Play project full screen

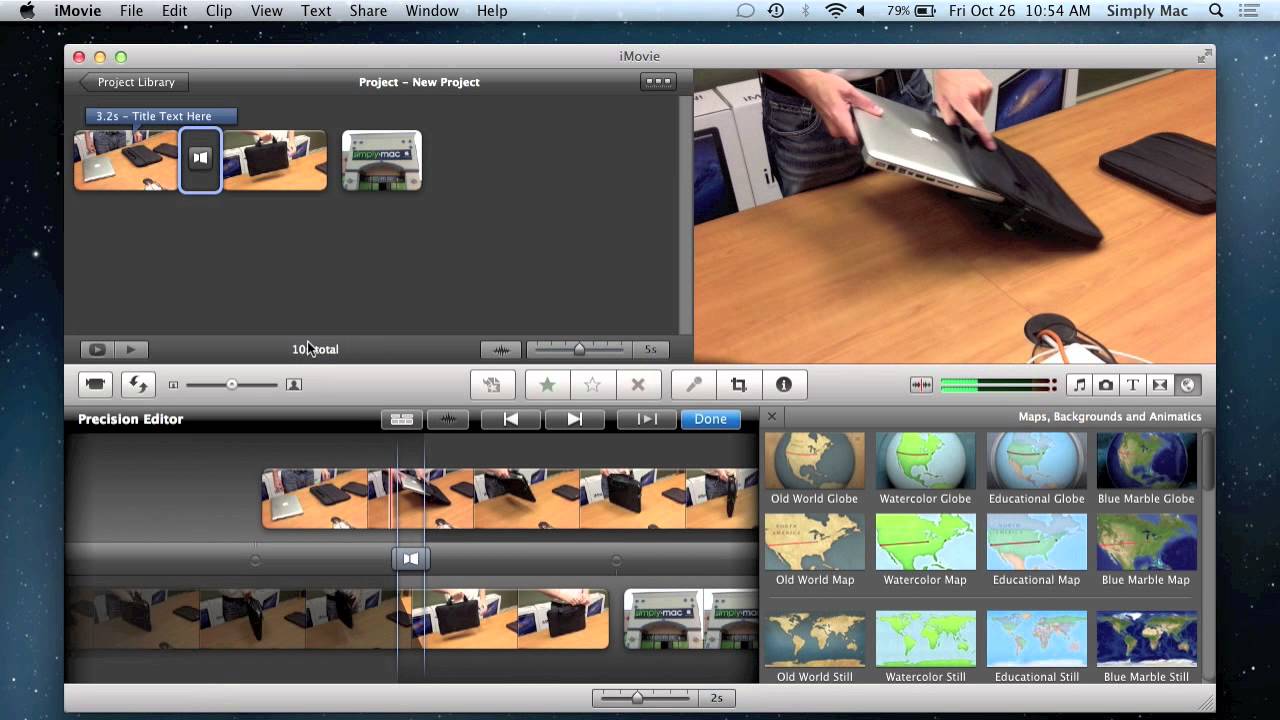[97, 349]
